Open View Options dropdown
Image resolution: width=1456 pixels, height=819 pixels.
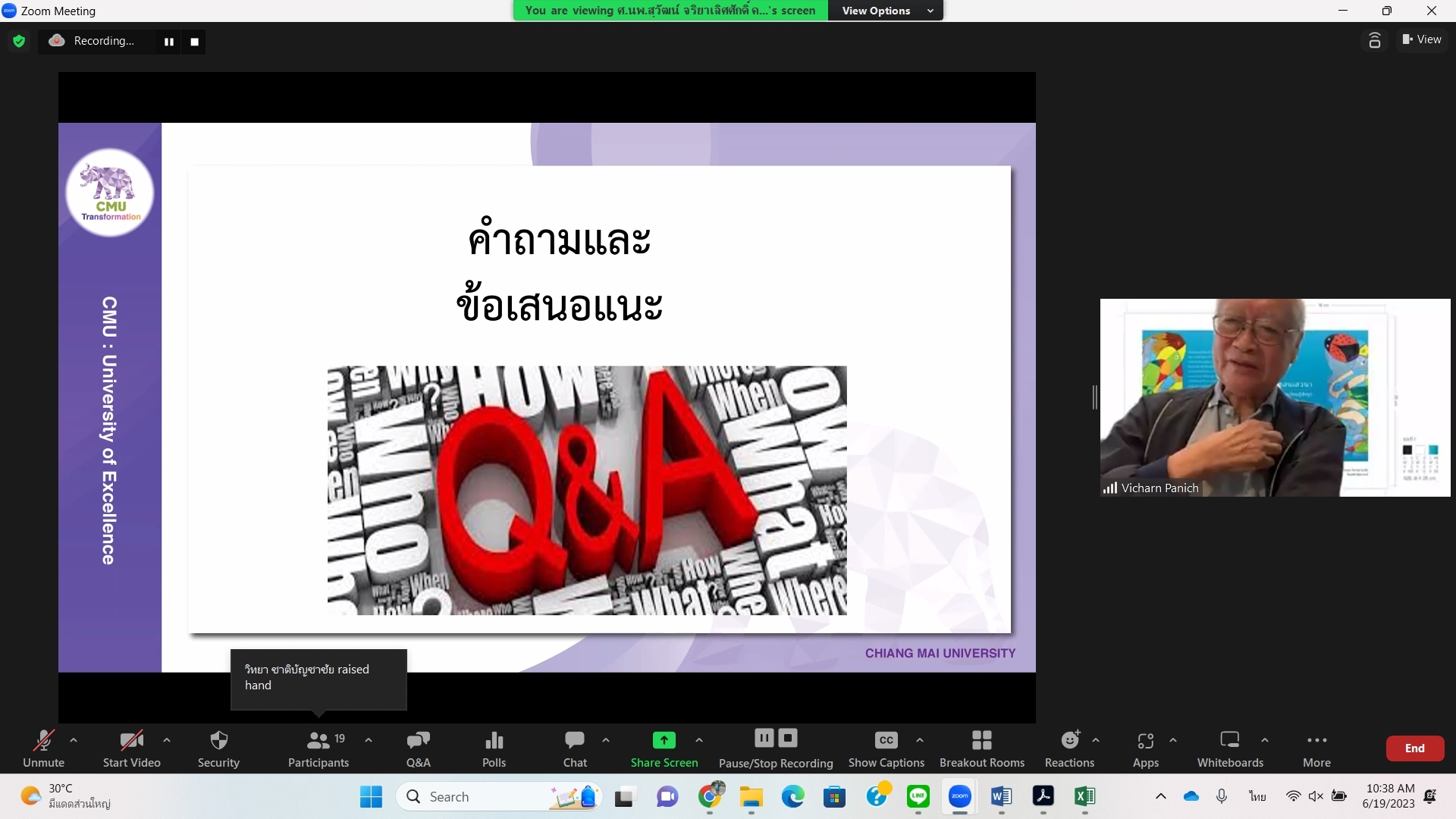(886, 11)
